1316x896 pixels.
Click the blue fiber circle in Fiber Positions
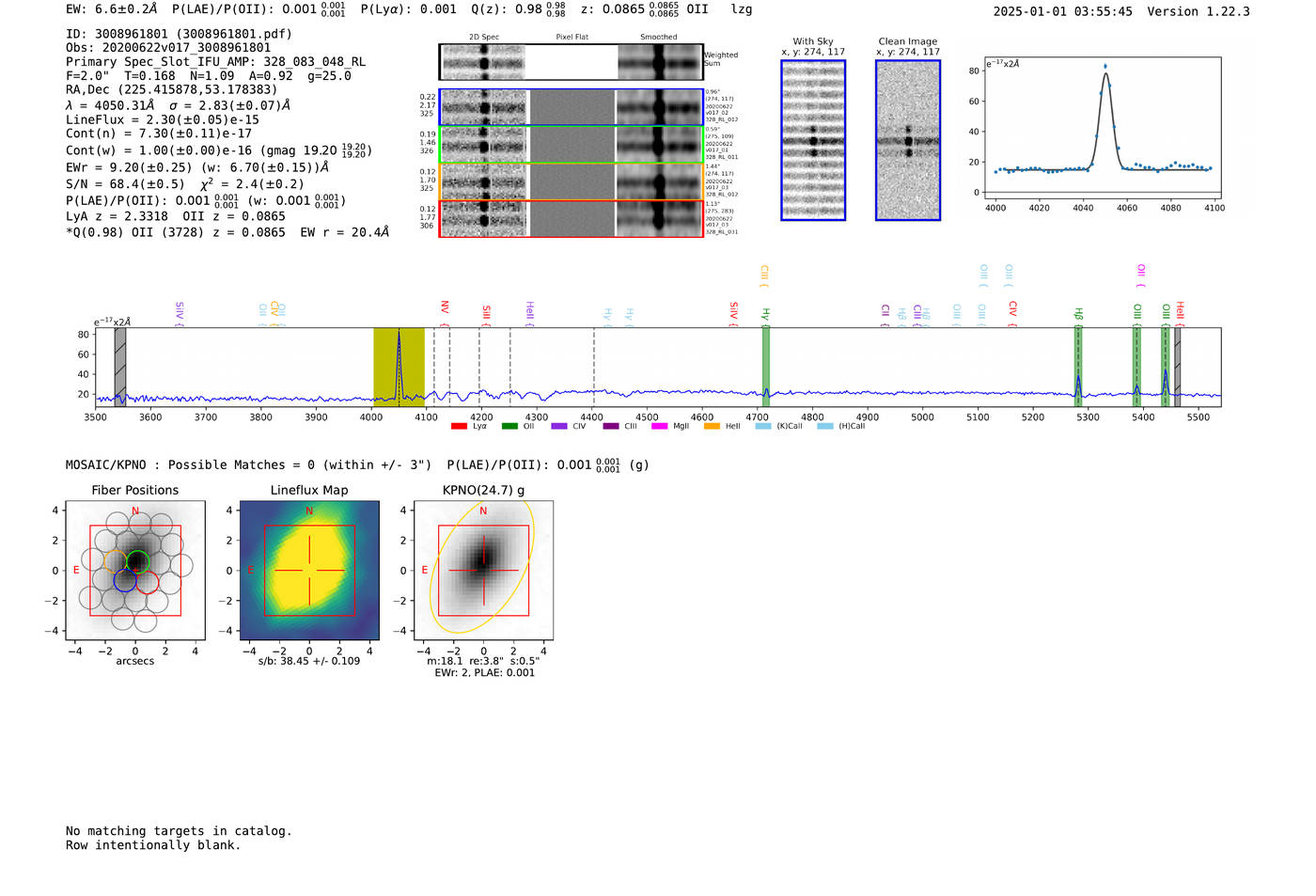click(125, 580)
